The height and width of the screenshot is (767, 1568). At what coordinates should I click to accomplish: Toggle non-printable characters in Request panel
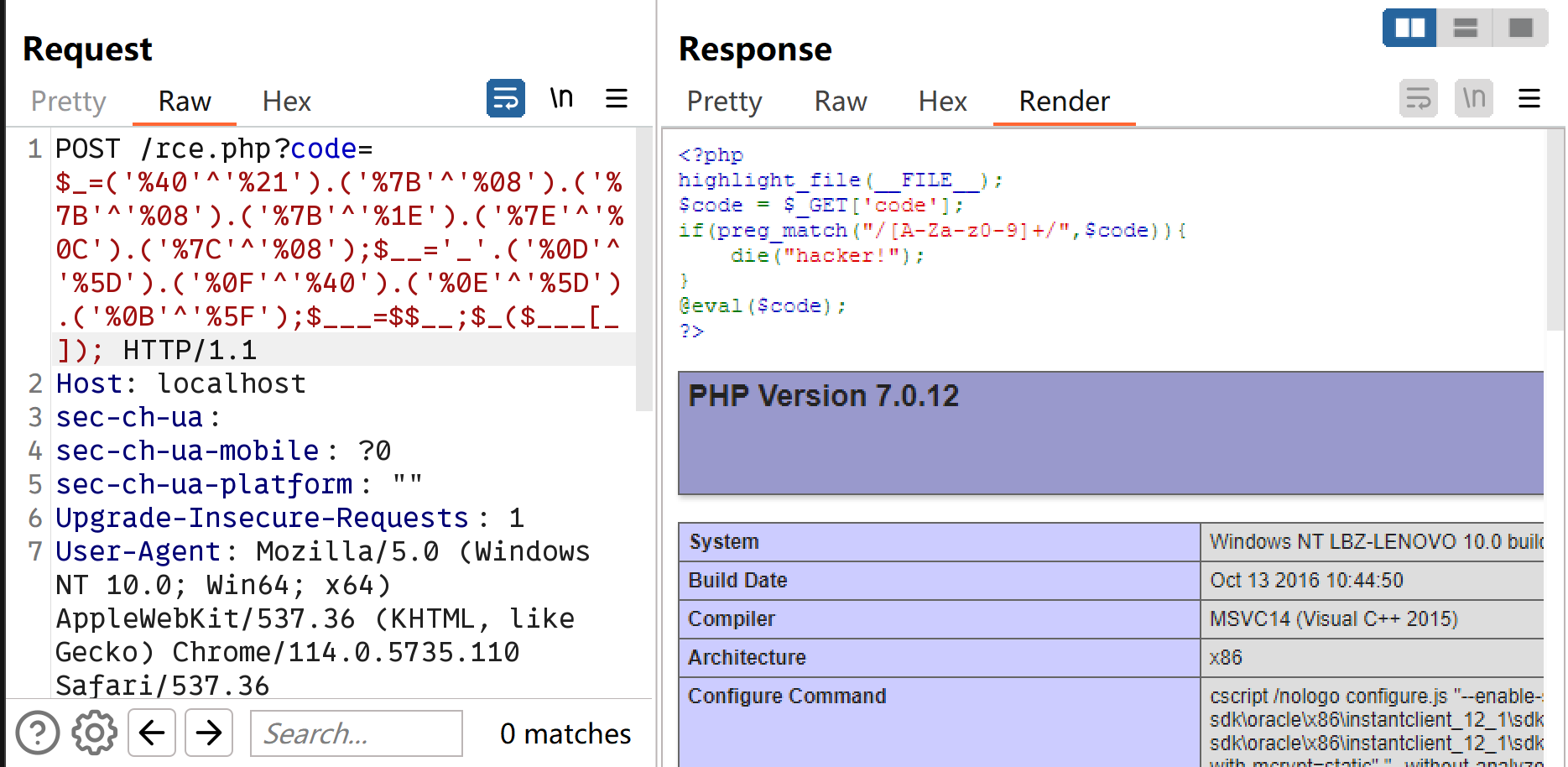[561, 98]
